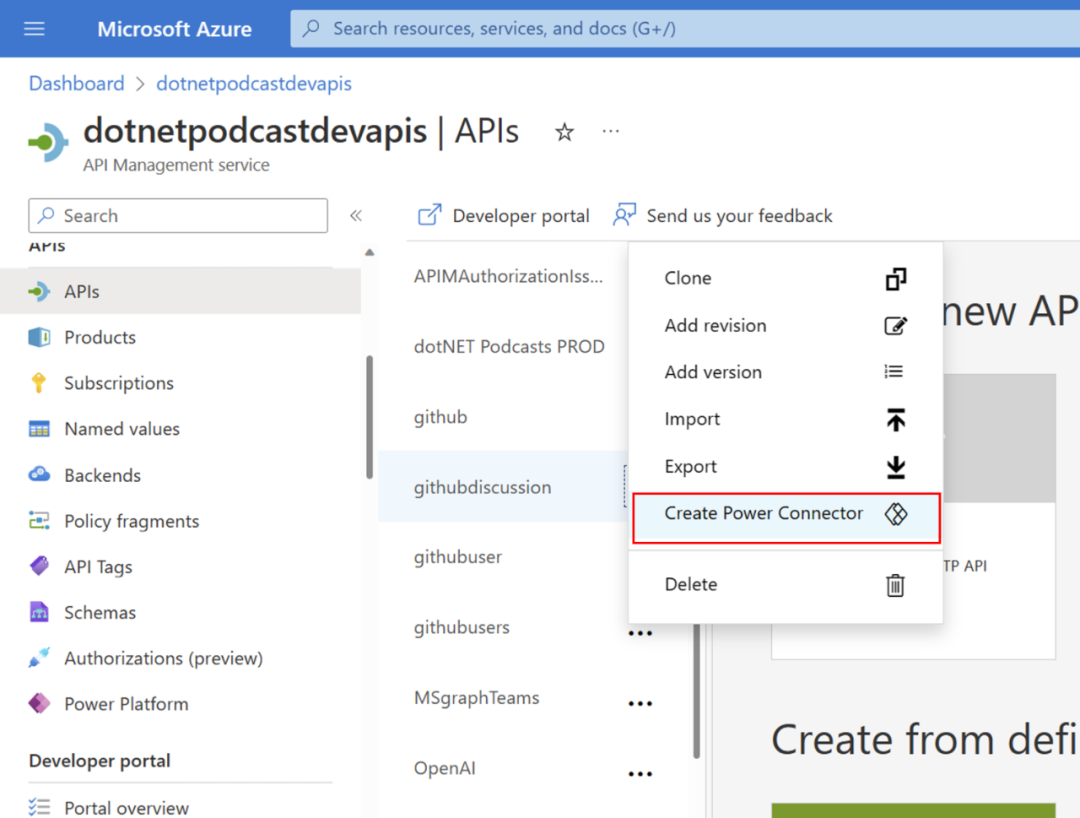Open the githubusers ellipsis menu
1080x818 pixels.
click(x=640, y=633)
